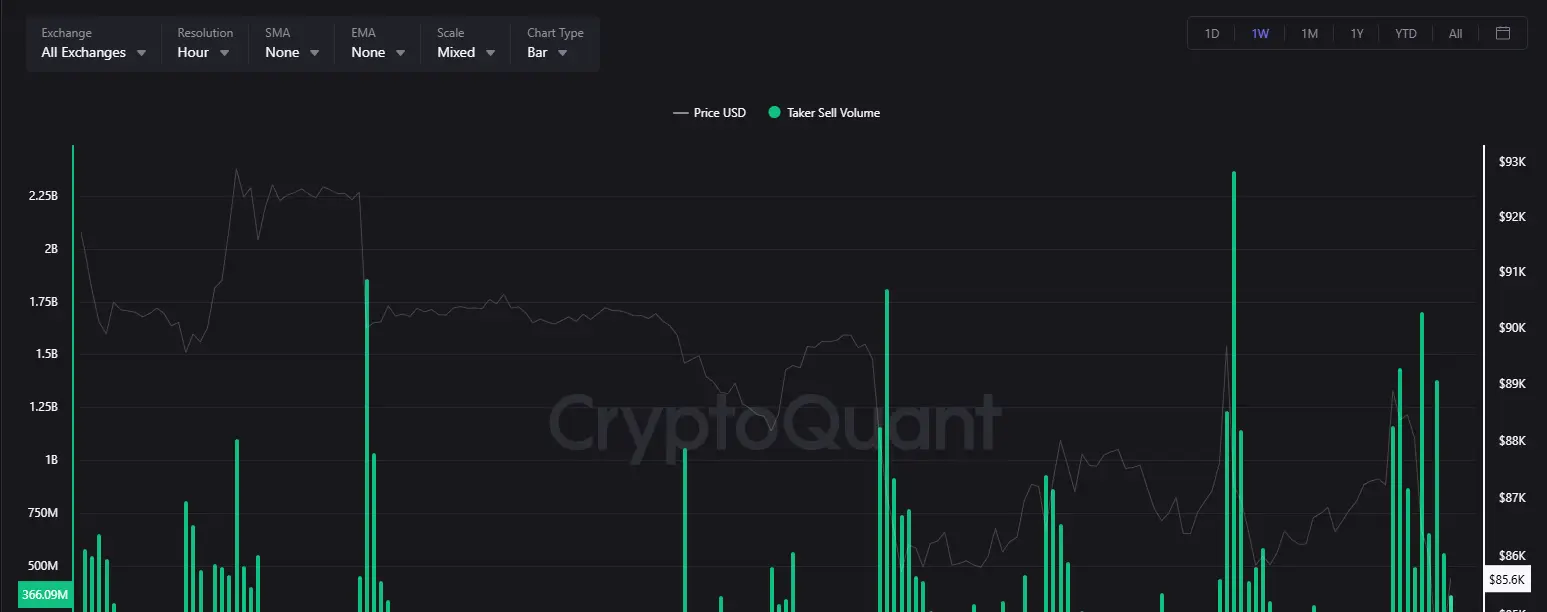
Task: Open the calendar date-range picker icon
Action: click(1502, 33)
